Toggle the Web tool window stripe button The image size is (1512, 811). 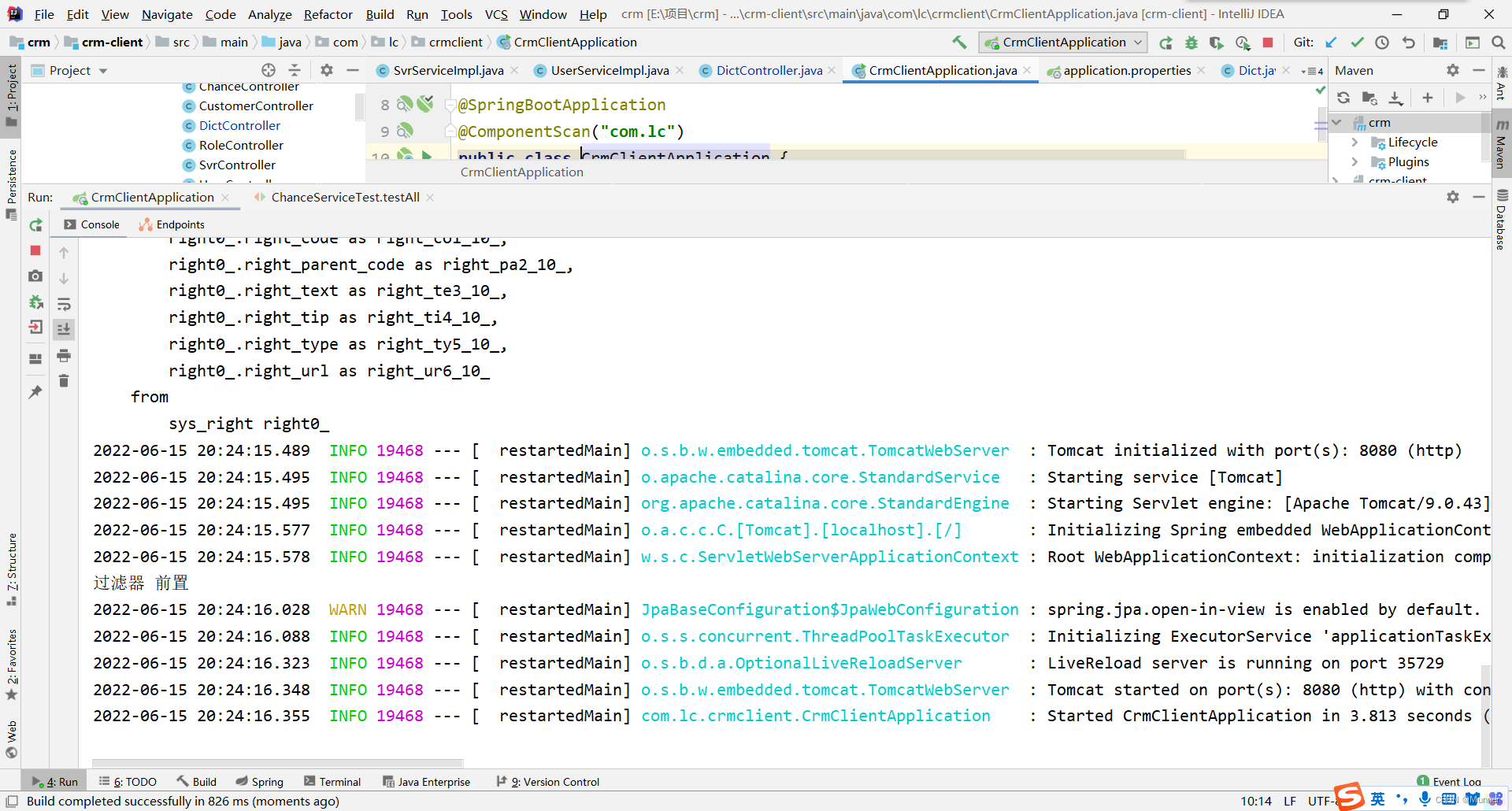pos(11,739)
